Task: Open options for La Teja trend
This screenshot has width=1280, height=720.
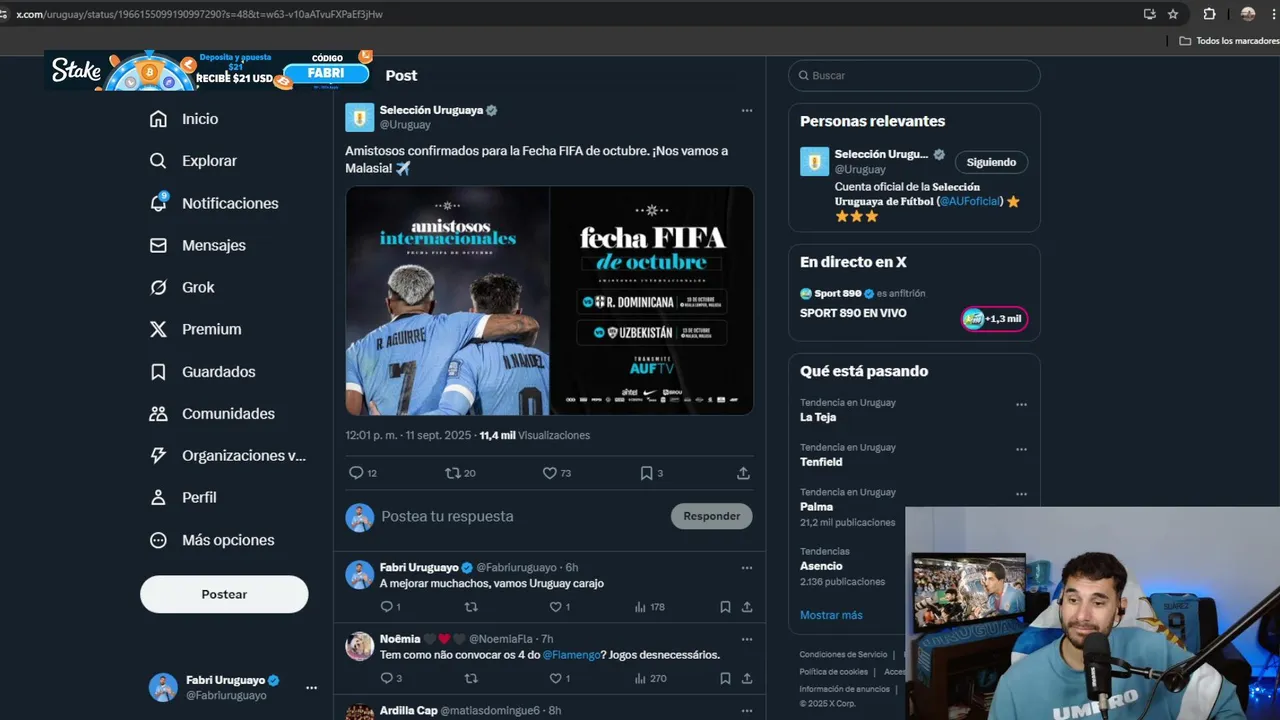Action: click(1021, 405)
